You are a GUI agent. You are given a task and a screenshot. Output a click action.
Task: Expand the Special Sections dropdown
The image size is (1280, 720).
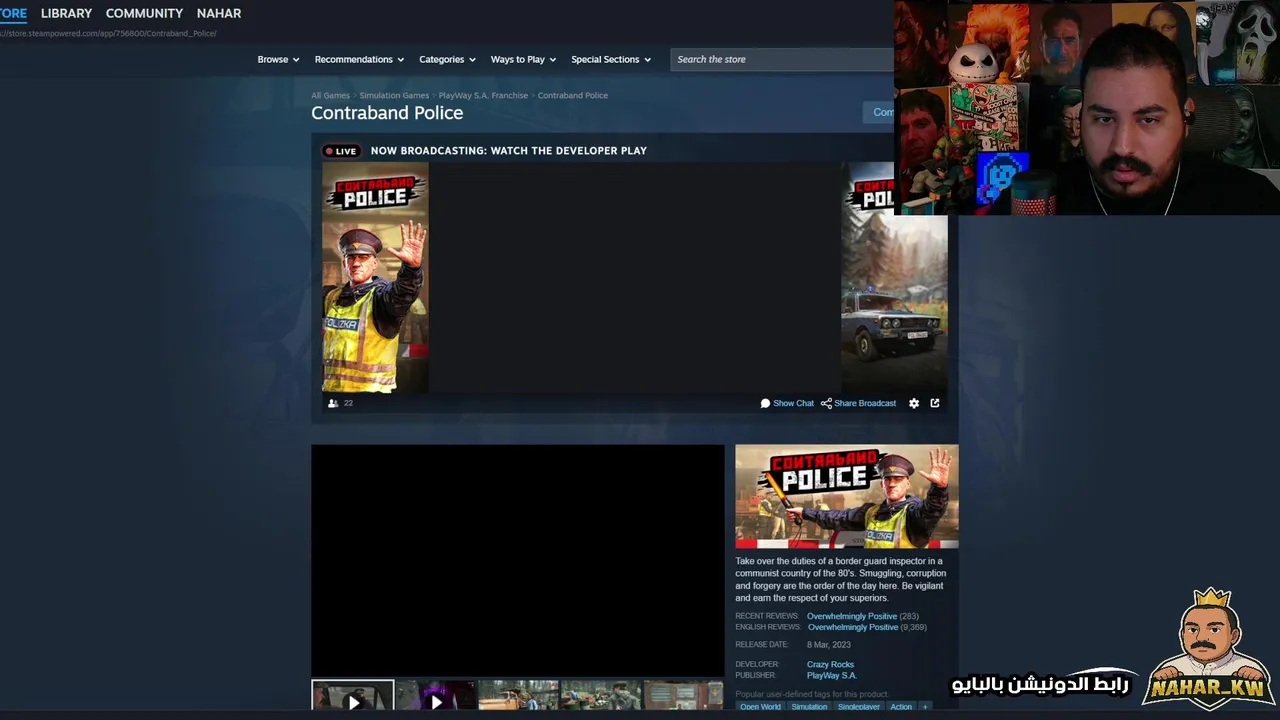611,59
